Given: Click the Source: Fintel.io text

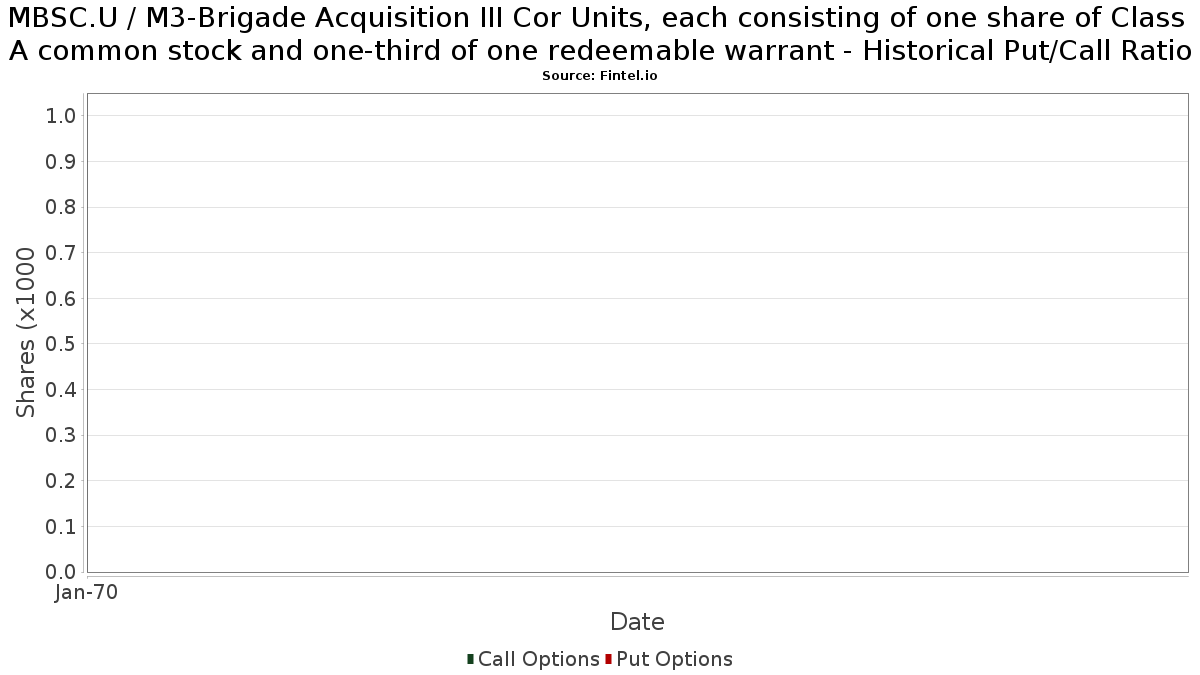Looking at the screenshot, I should tap(600, 76).
